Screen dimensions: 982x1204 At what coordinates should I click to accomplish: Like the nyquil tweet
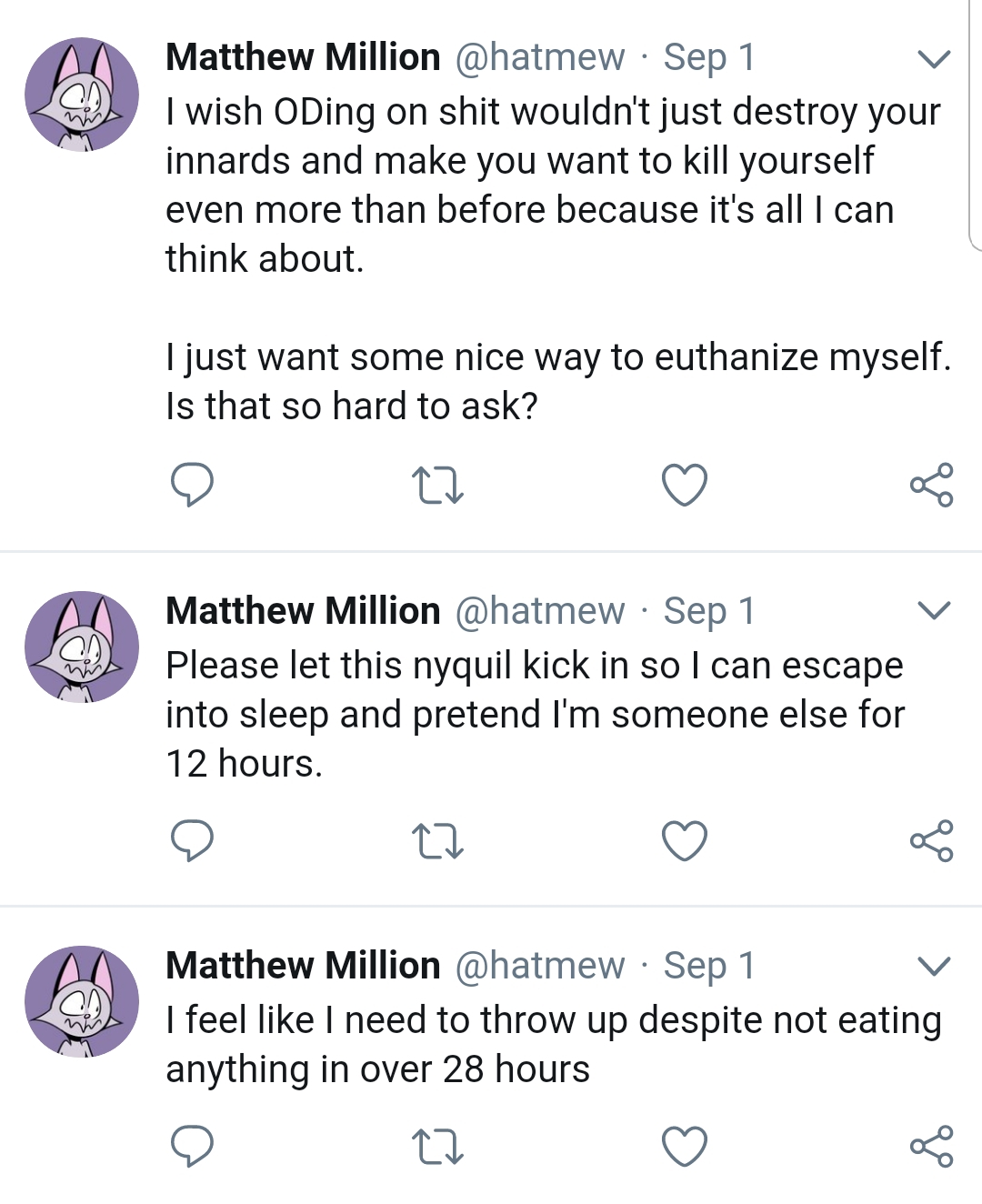pos(684,840)
